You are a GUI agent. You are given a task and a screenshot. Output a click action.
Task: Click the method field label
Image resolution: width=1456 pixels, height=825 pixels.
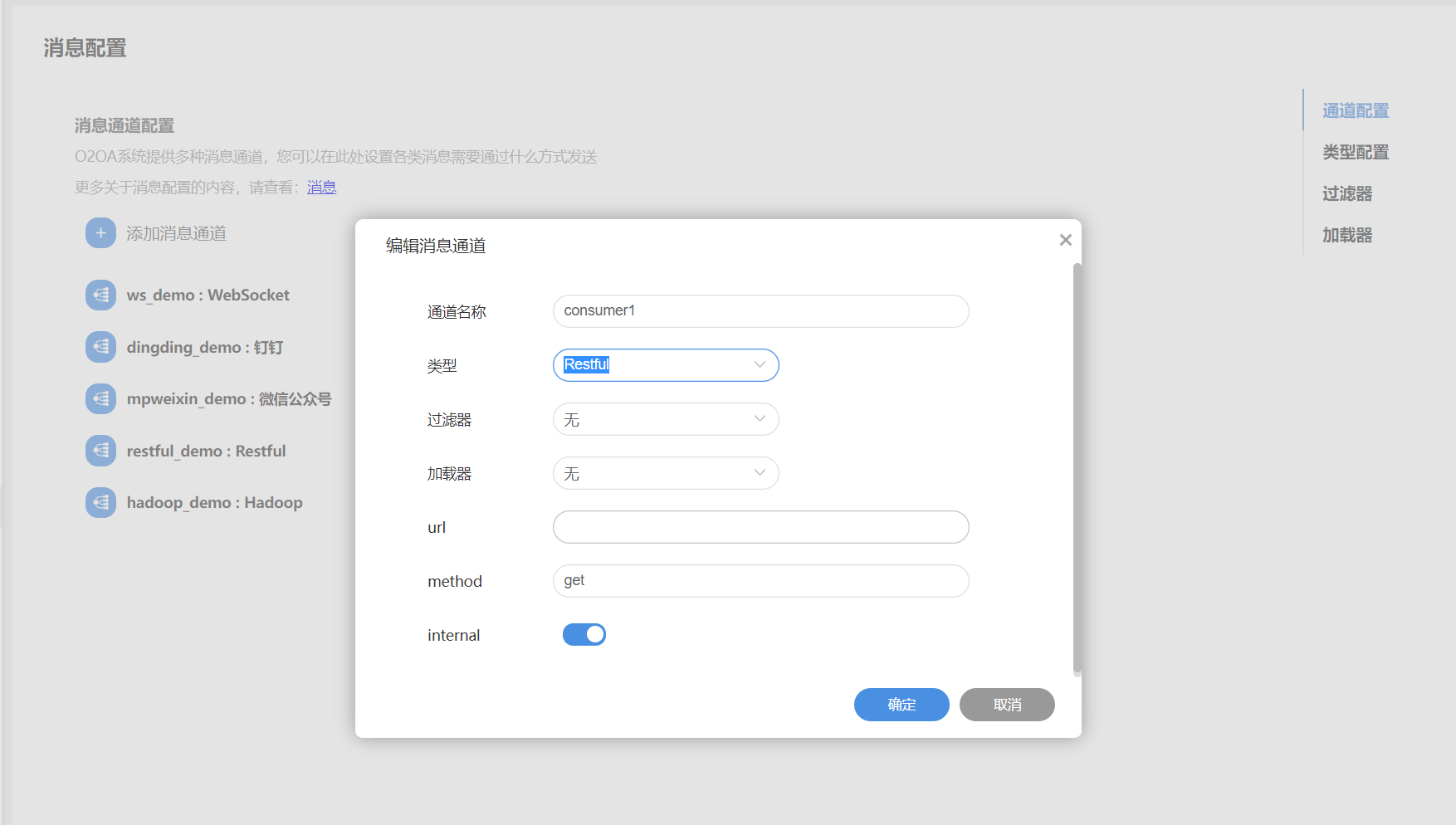click(455, 581)
